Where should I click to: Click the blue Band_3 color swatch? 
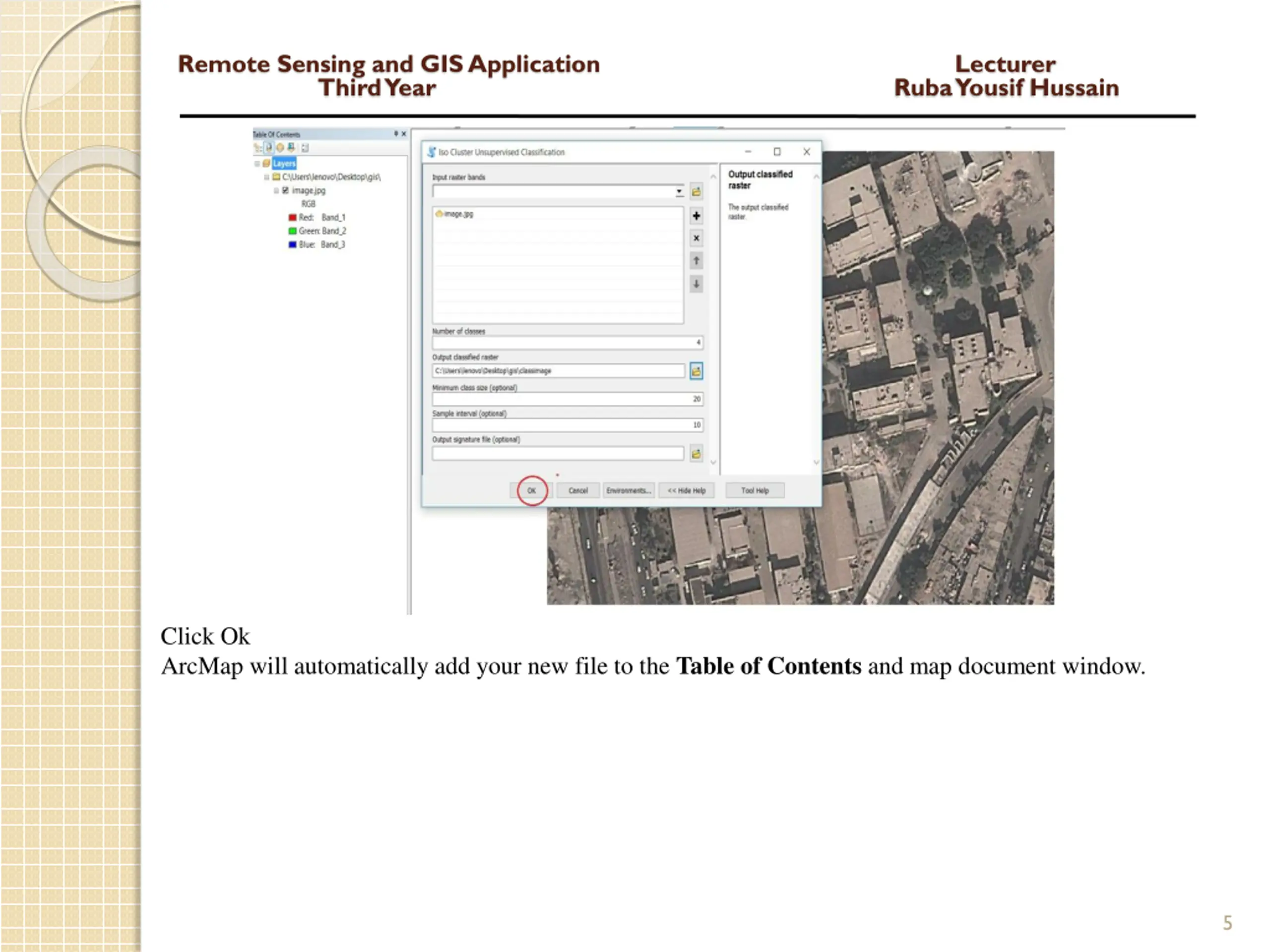292,244
